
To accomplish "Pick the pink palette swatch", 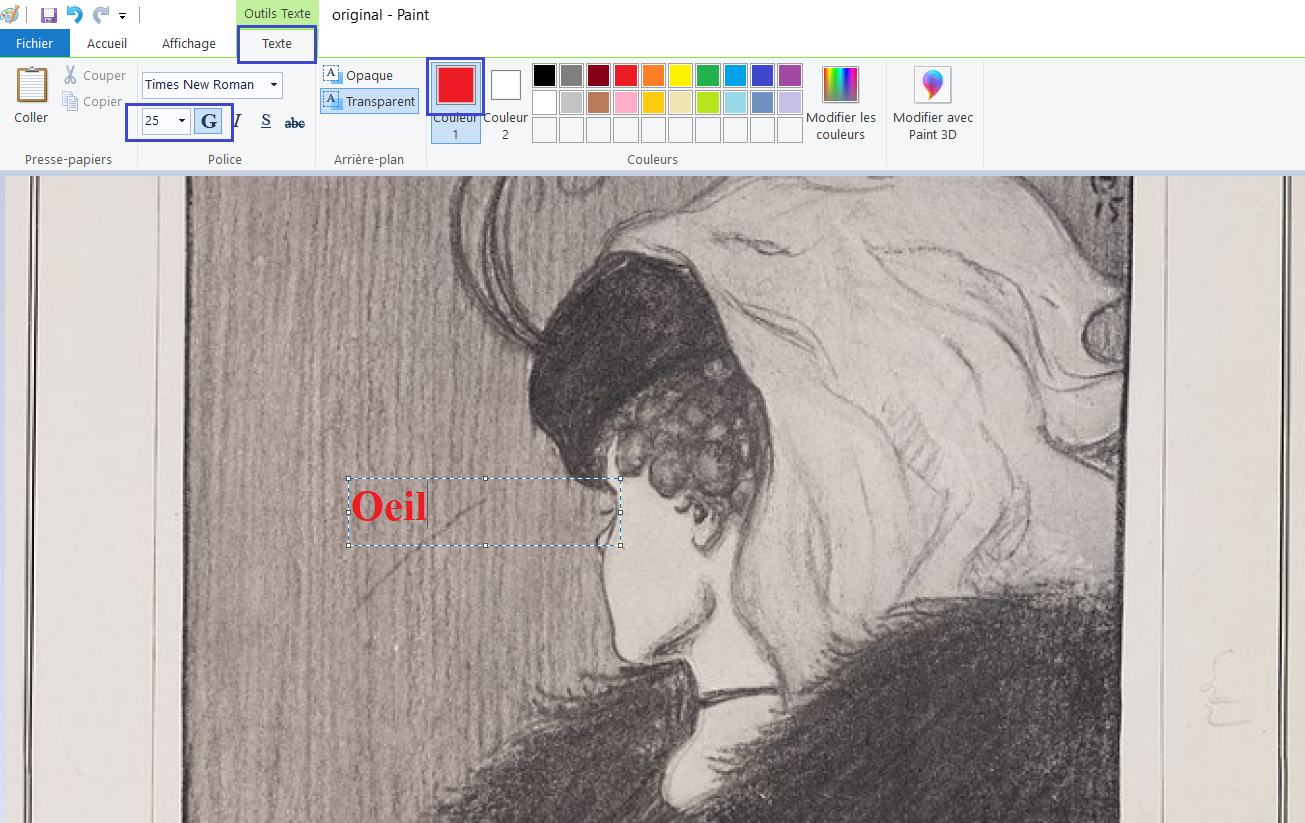I will pyautogui.click(x=626, y=102).
